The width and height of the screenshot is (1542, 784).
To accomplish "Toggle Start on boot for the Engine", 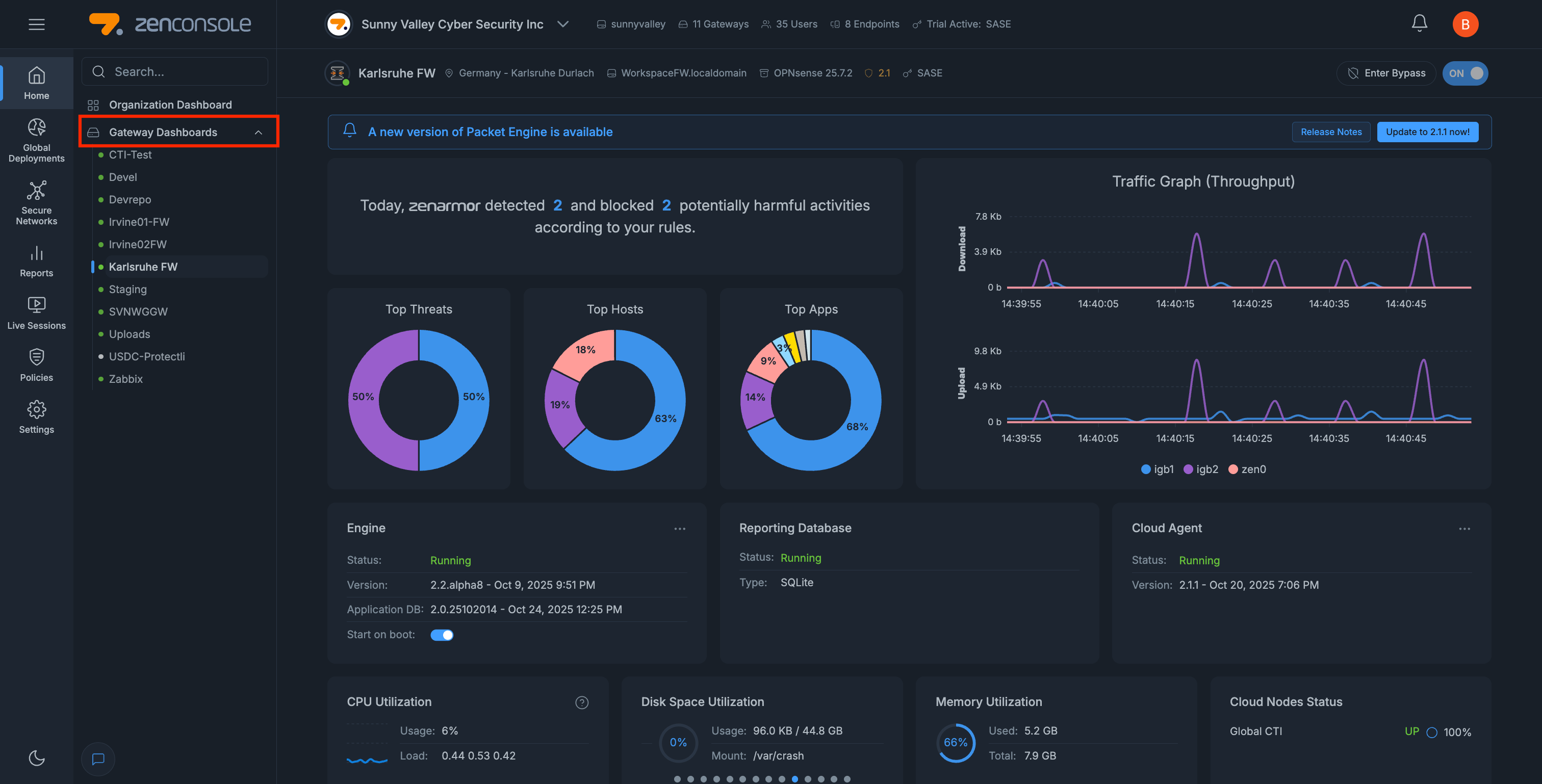I will pos(442,634).
